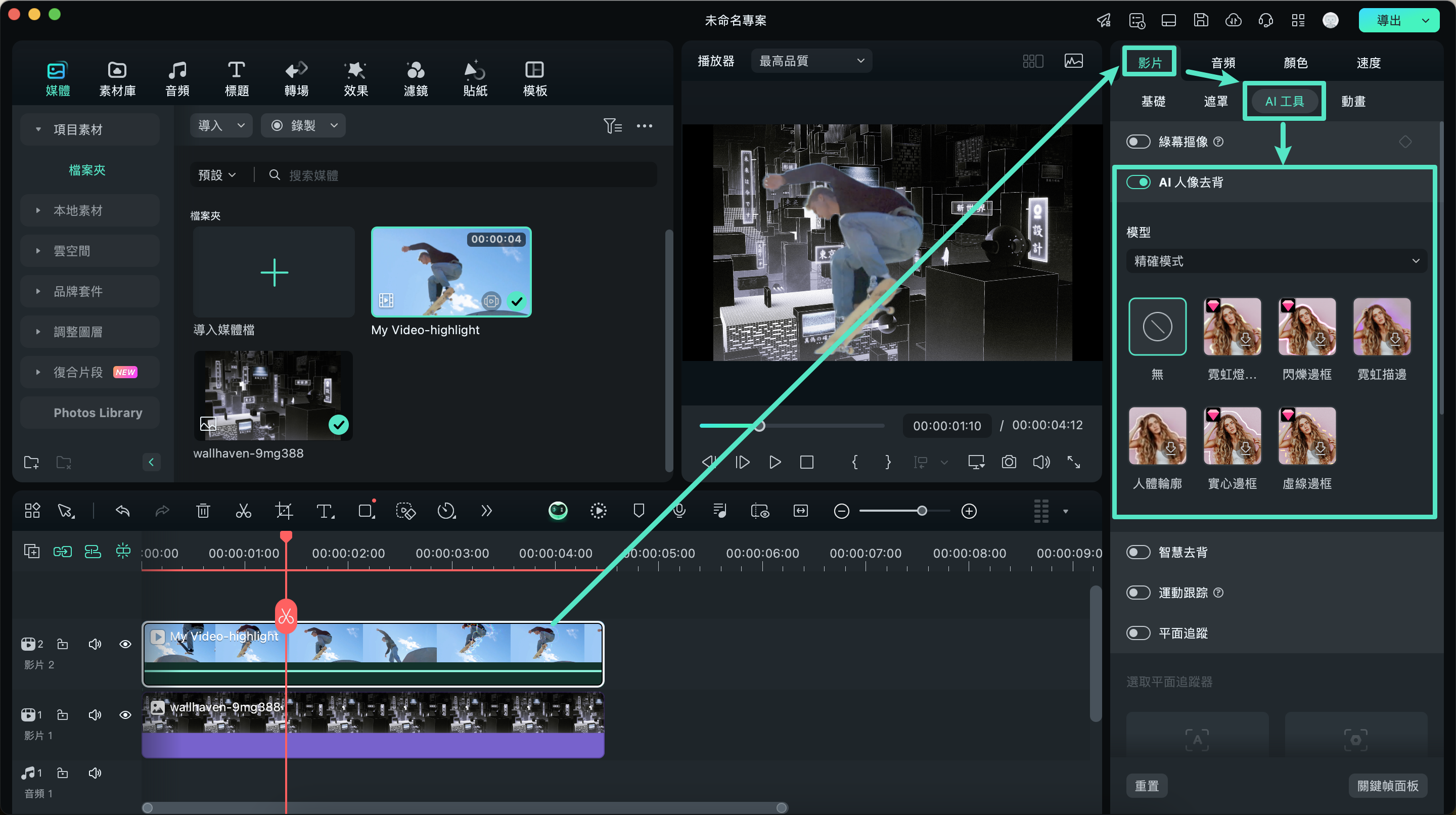Switch to the 音頻 properties tab

click(x=1223, y=62)
